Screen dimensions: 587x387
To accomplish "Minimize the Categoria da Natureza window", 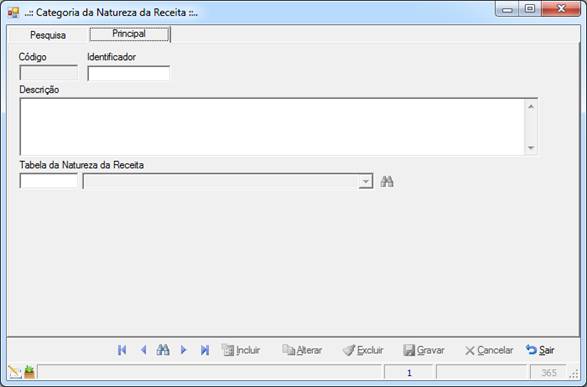I will point(507,9).
